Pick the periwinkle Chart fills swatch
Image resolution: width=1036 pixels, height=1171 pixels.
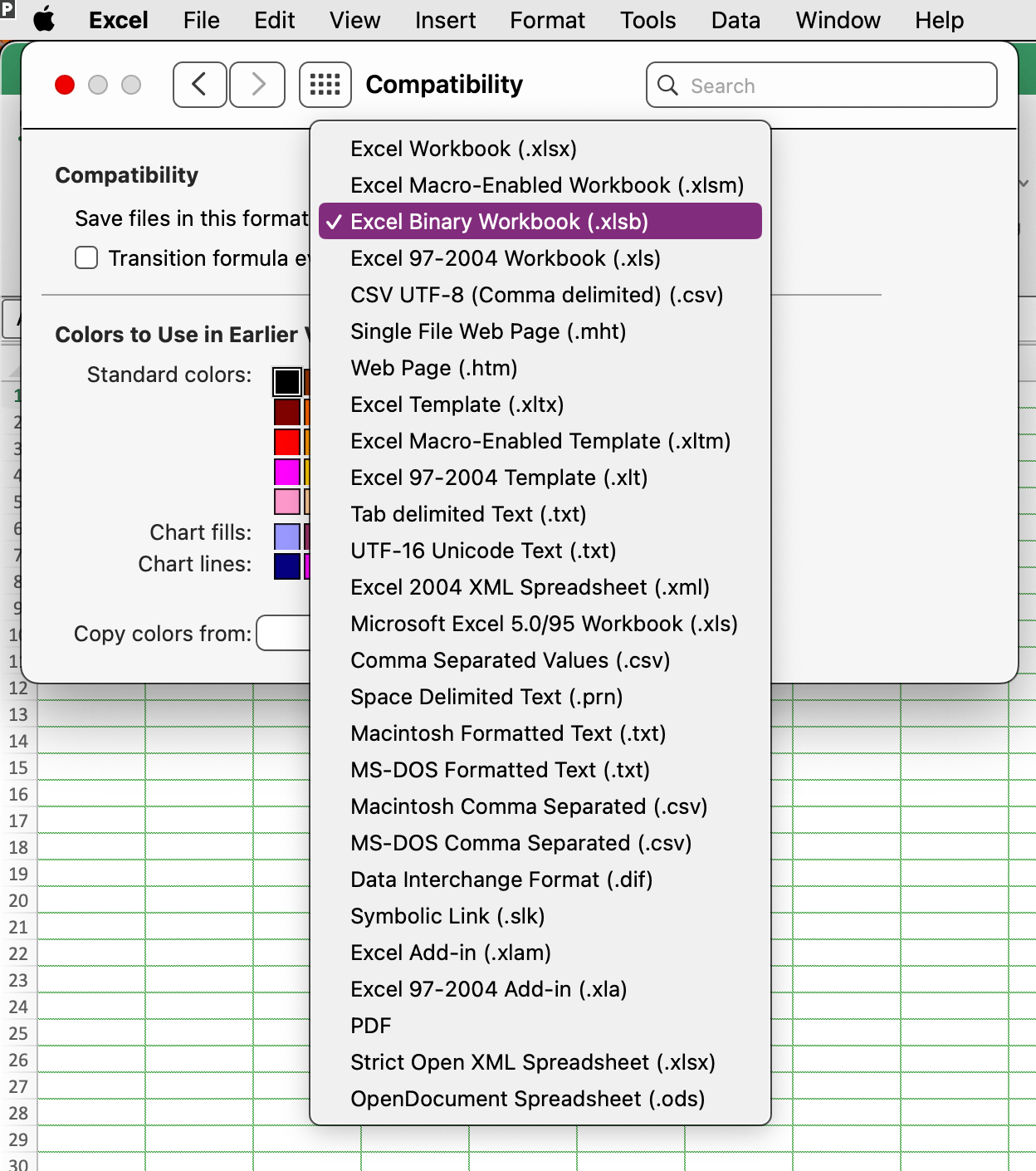click(287, 537)
